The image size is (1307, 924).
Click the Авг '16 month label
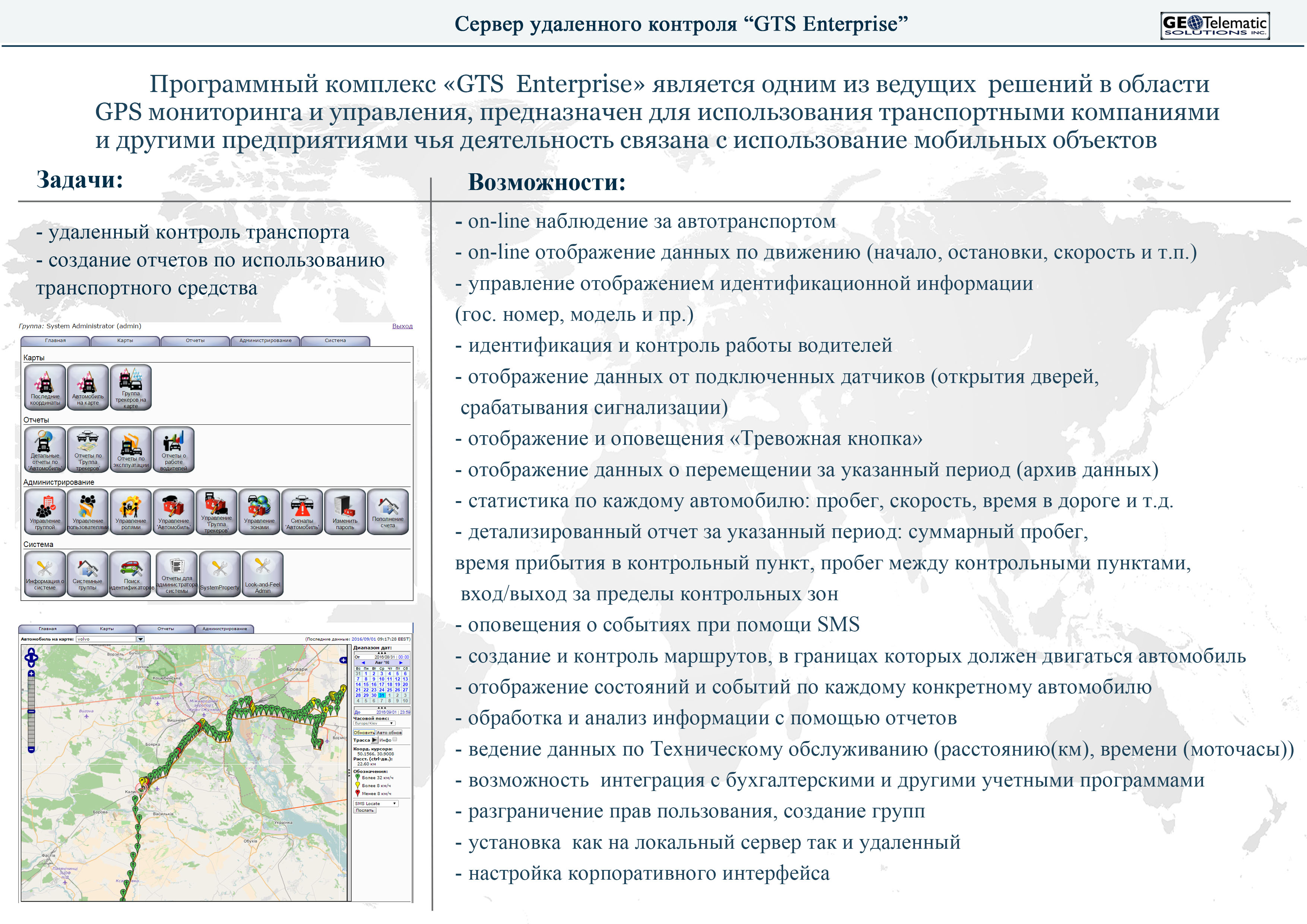(x=382, y=663)
